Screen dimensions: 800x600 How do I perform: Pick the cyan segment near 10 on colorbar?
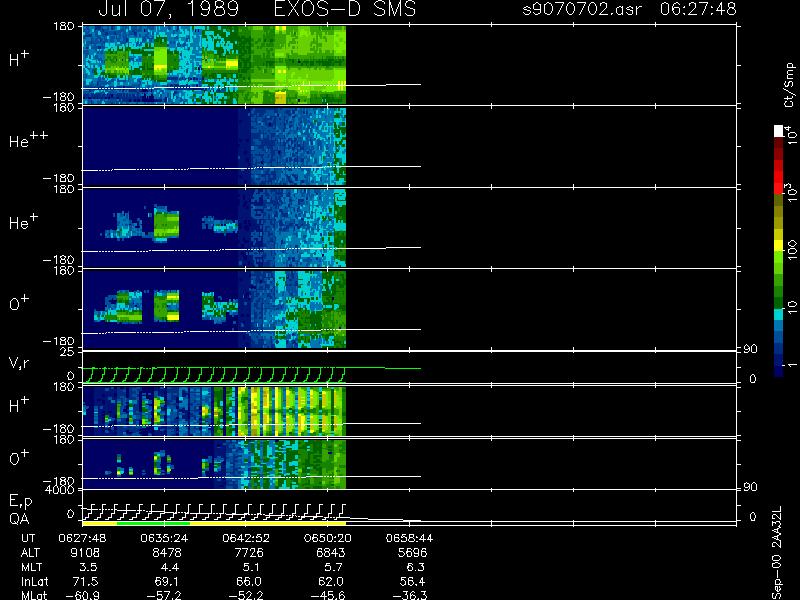tap(779, 314)
